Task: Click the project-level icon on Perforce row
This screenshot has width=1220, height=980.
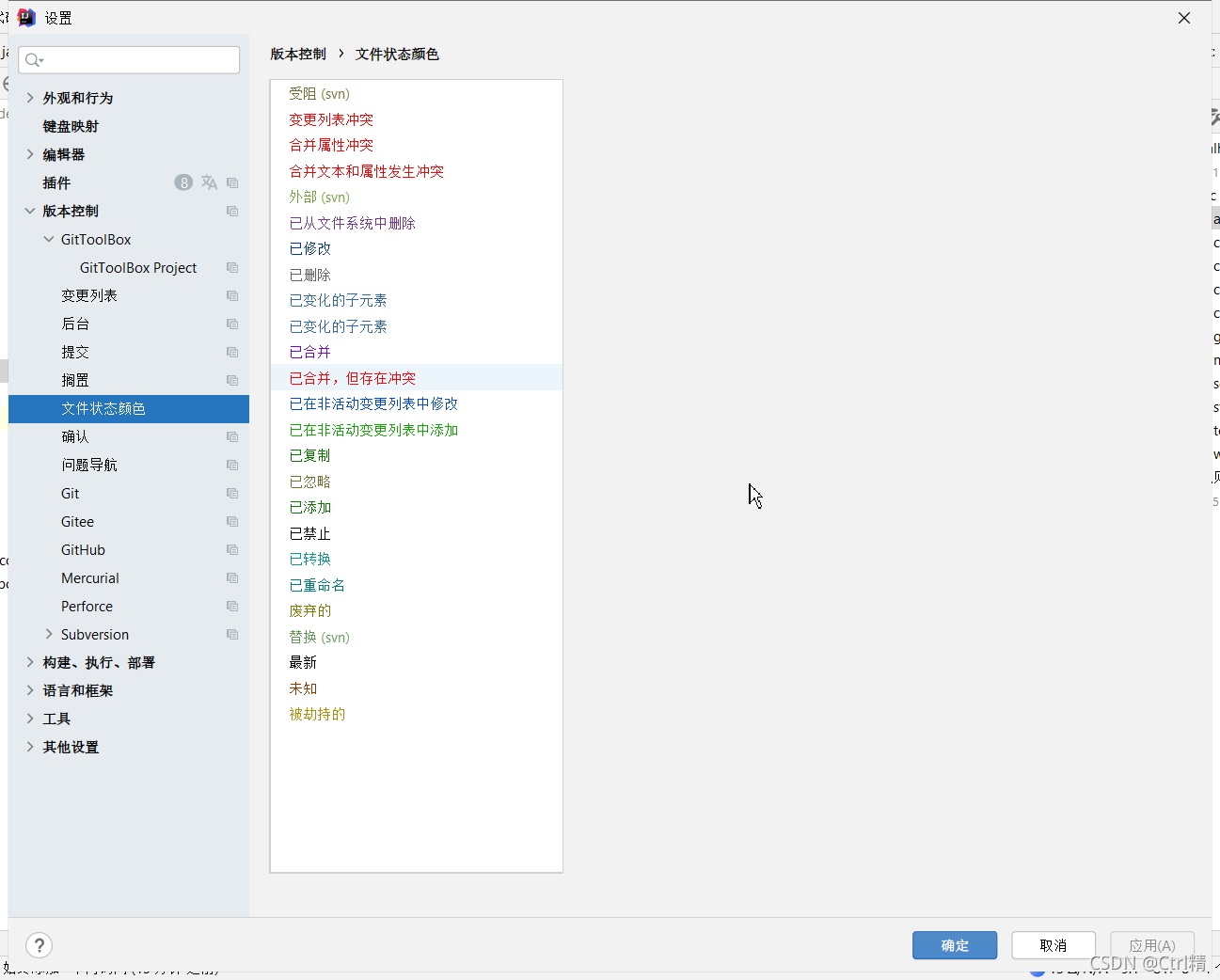Action: [232, 606]
